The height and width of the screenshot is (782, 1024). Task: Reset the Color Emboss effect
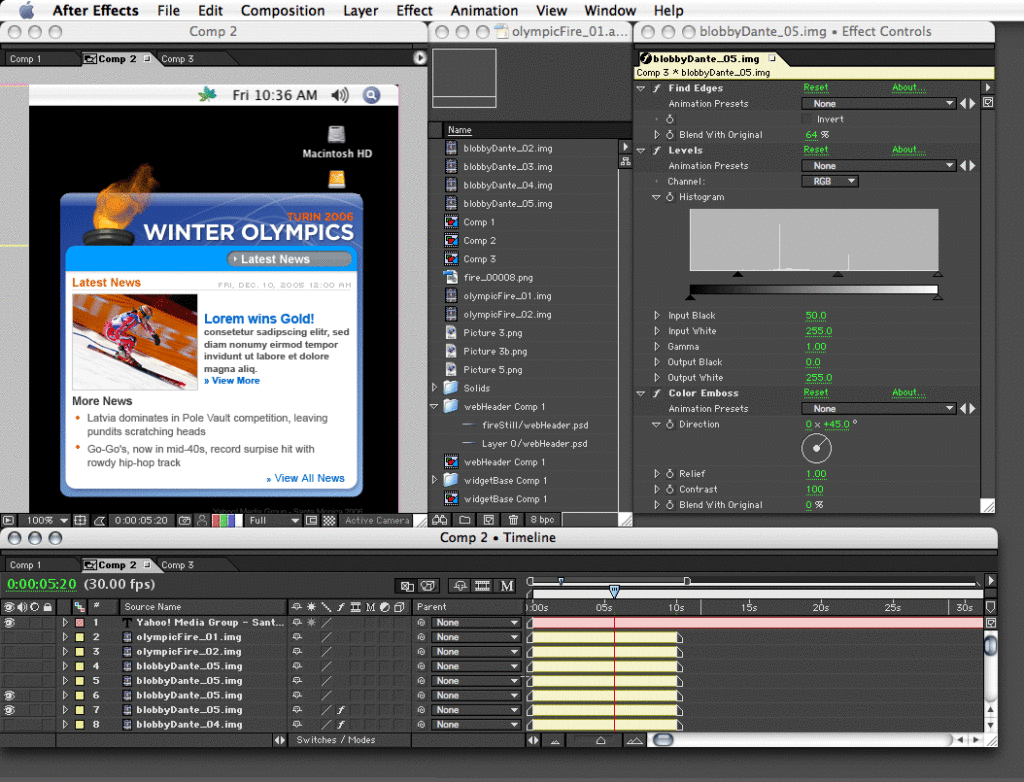point(816,393)
